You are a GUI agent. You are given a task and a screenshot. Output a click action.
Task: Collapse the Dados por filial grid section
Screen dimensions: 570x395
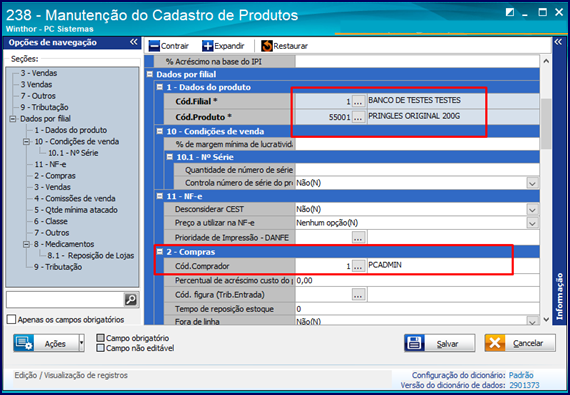tap(149, 74)
